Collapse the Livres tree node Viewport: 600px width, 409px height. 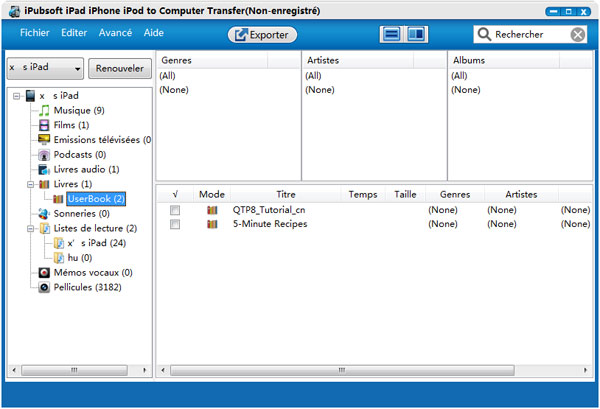tap(30, 184)
